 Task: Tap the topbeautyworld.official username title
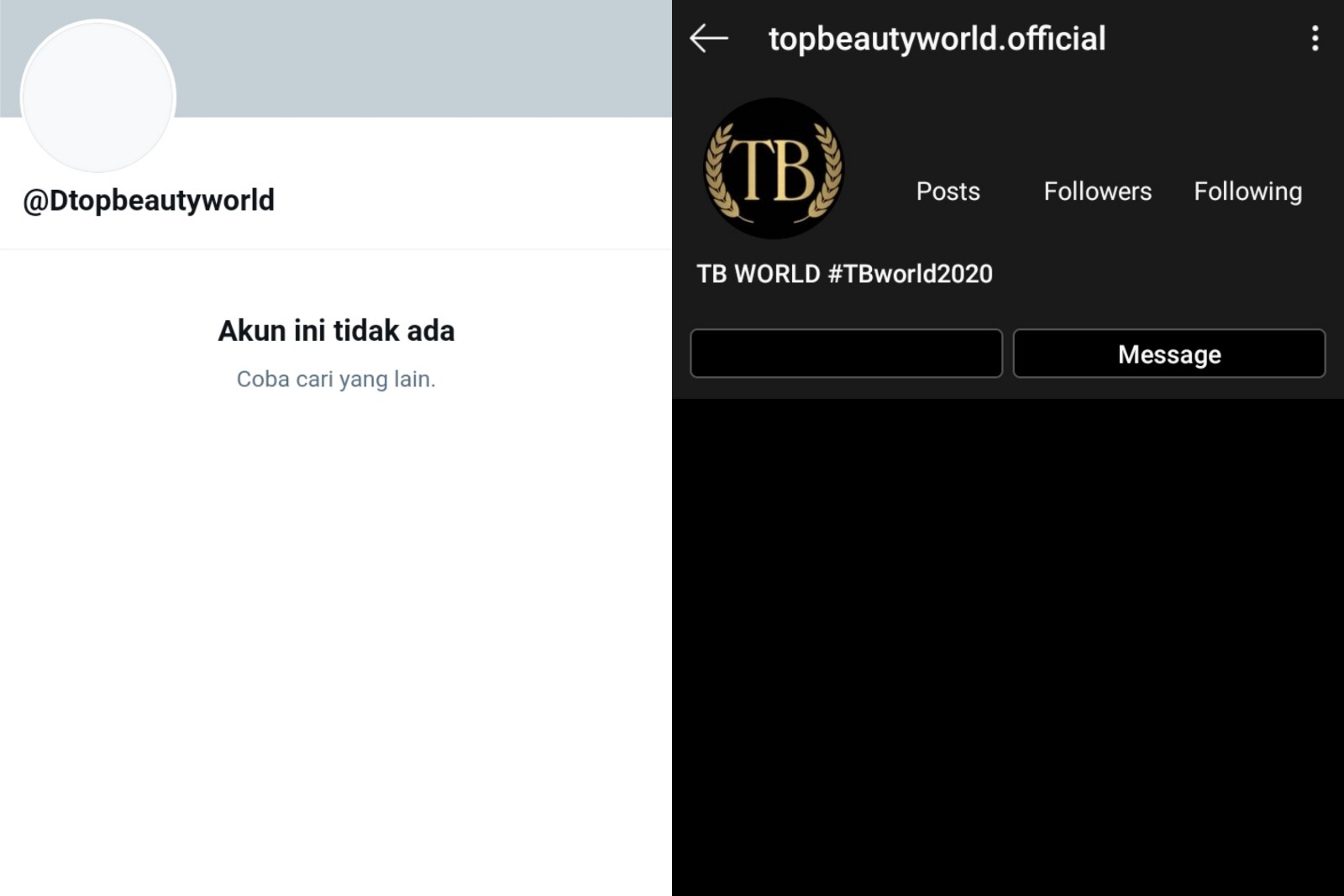coord(937,39)
